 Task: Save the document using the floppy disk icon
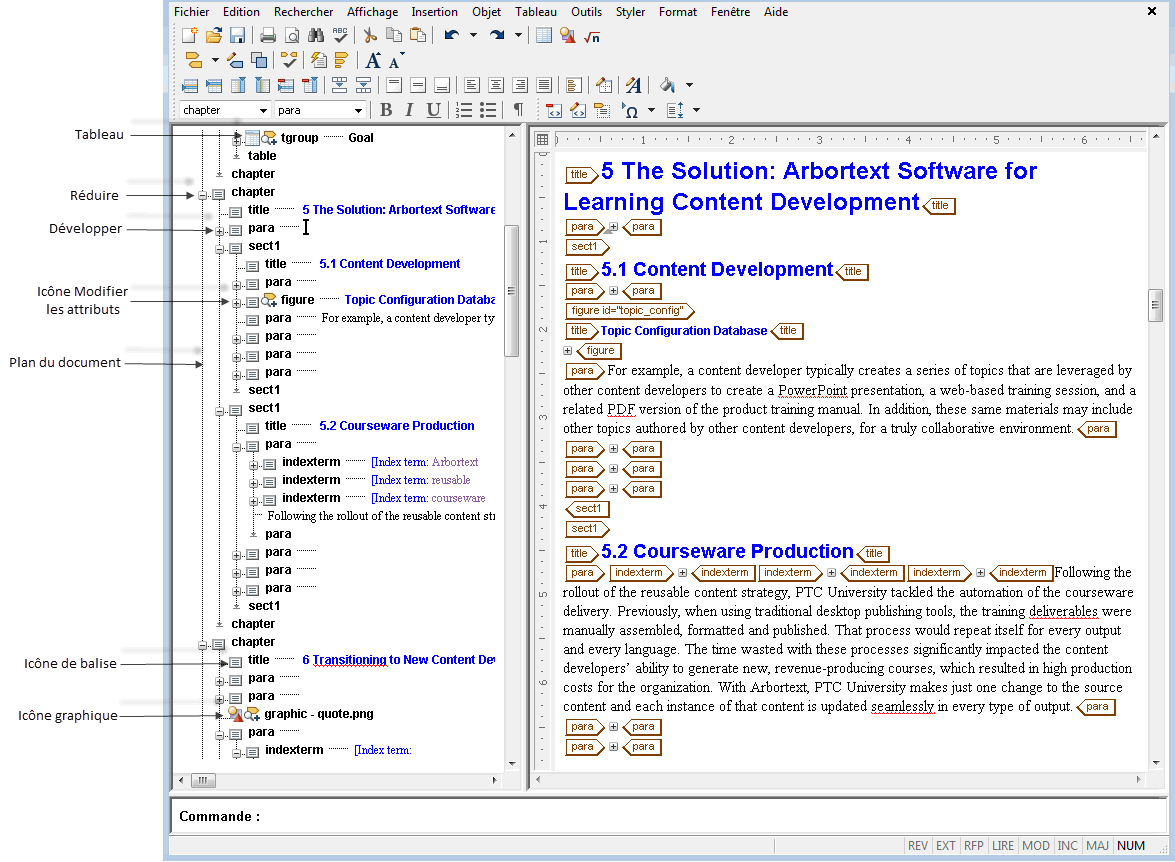click(238, 36)
